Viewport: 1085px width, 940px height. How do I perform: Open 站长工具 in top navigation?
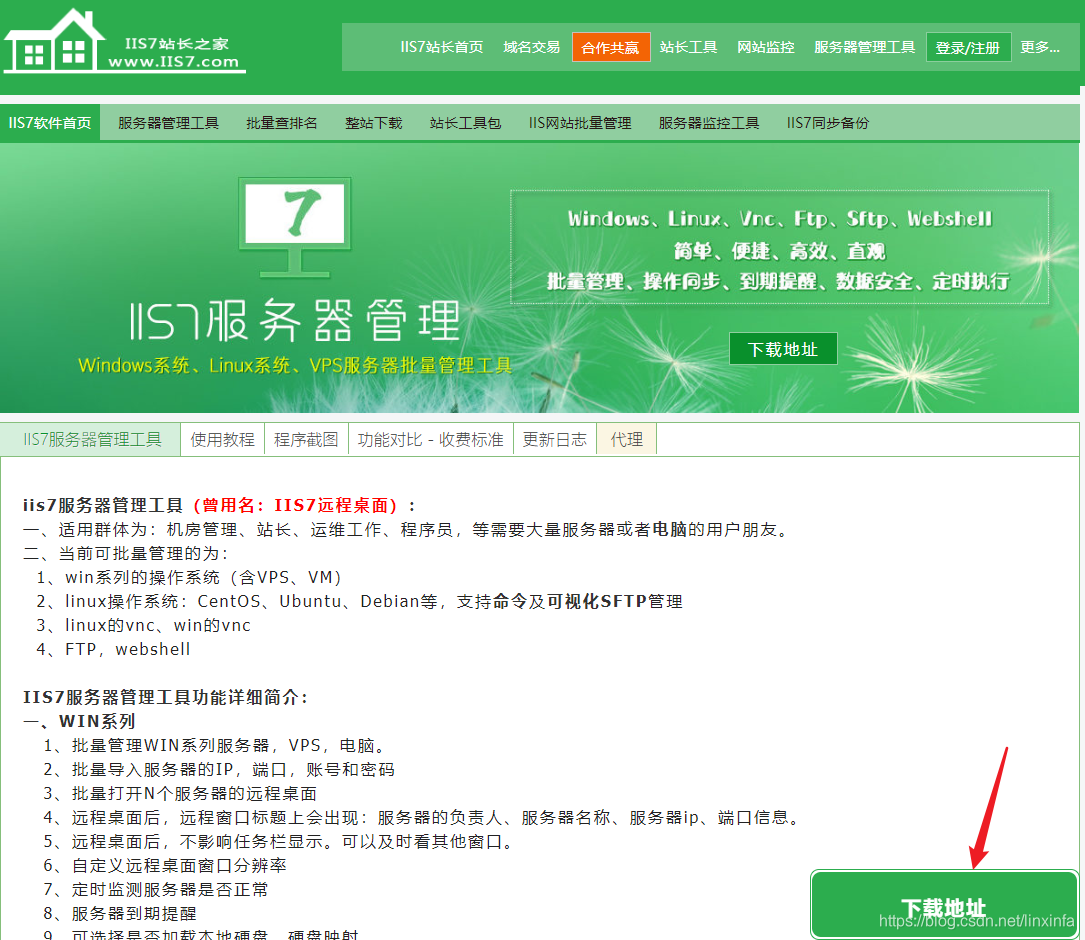tap(689, 47)
